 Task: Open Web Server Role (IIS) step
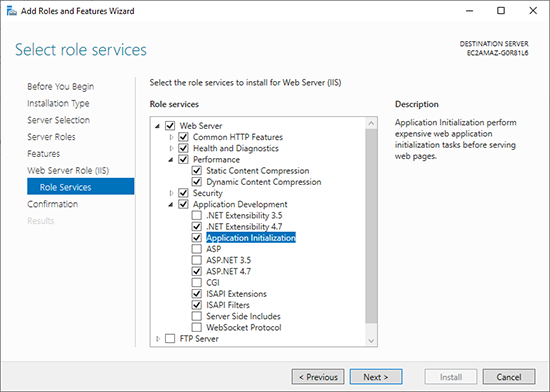(68, 170)
